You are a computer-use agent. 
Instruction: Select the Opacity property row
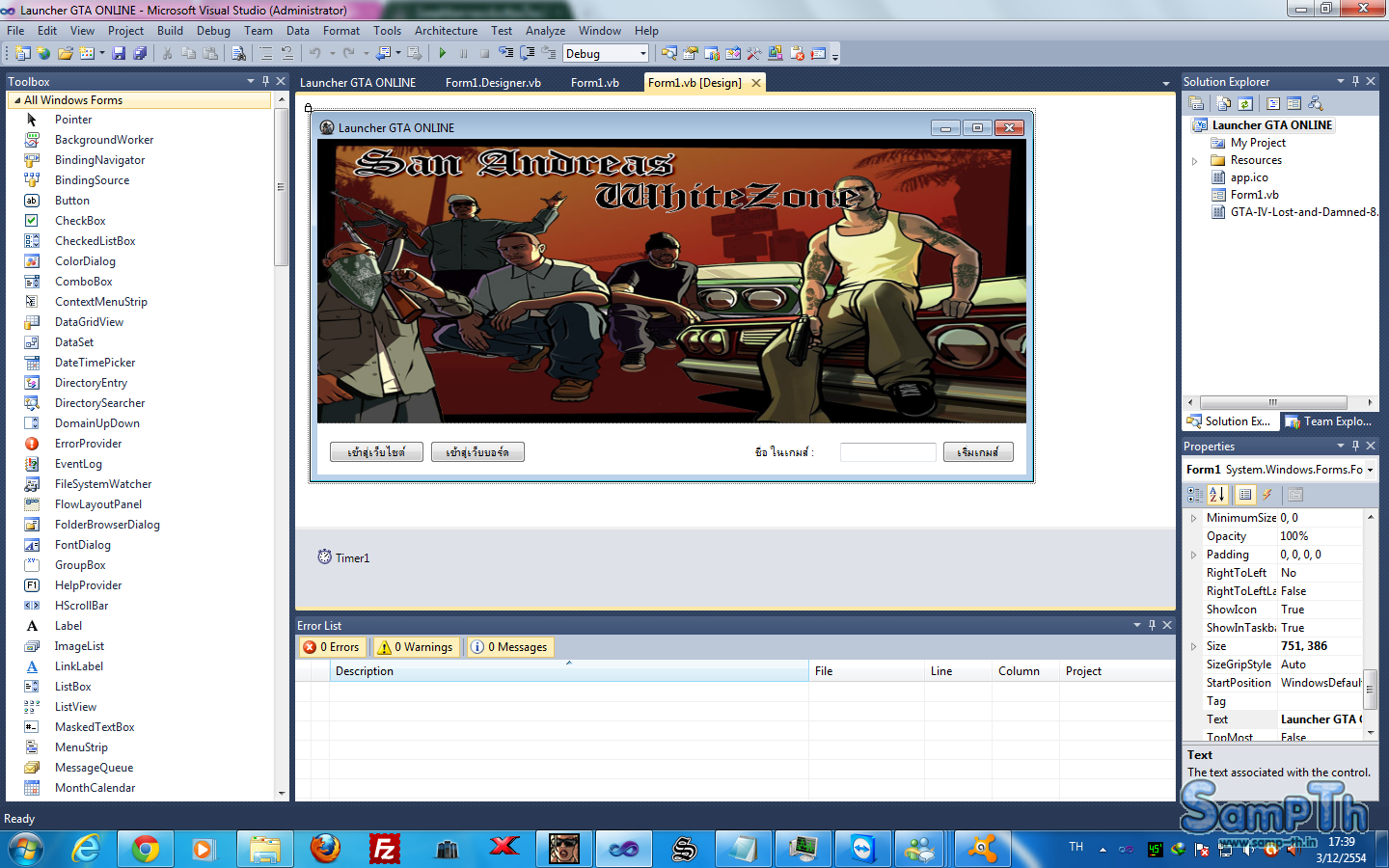coord(1273,536)
